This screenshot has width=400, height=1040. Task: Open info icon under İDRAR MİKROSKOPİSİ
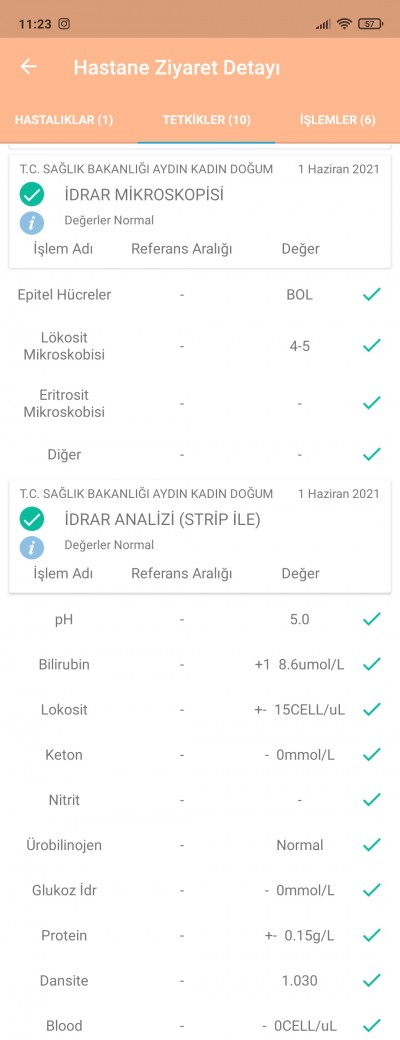pos(32,222)
